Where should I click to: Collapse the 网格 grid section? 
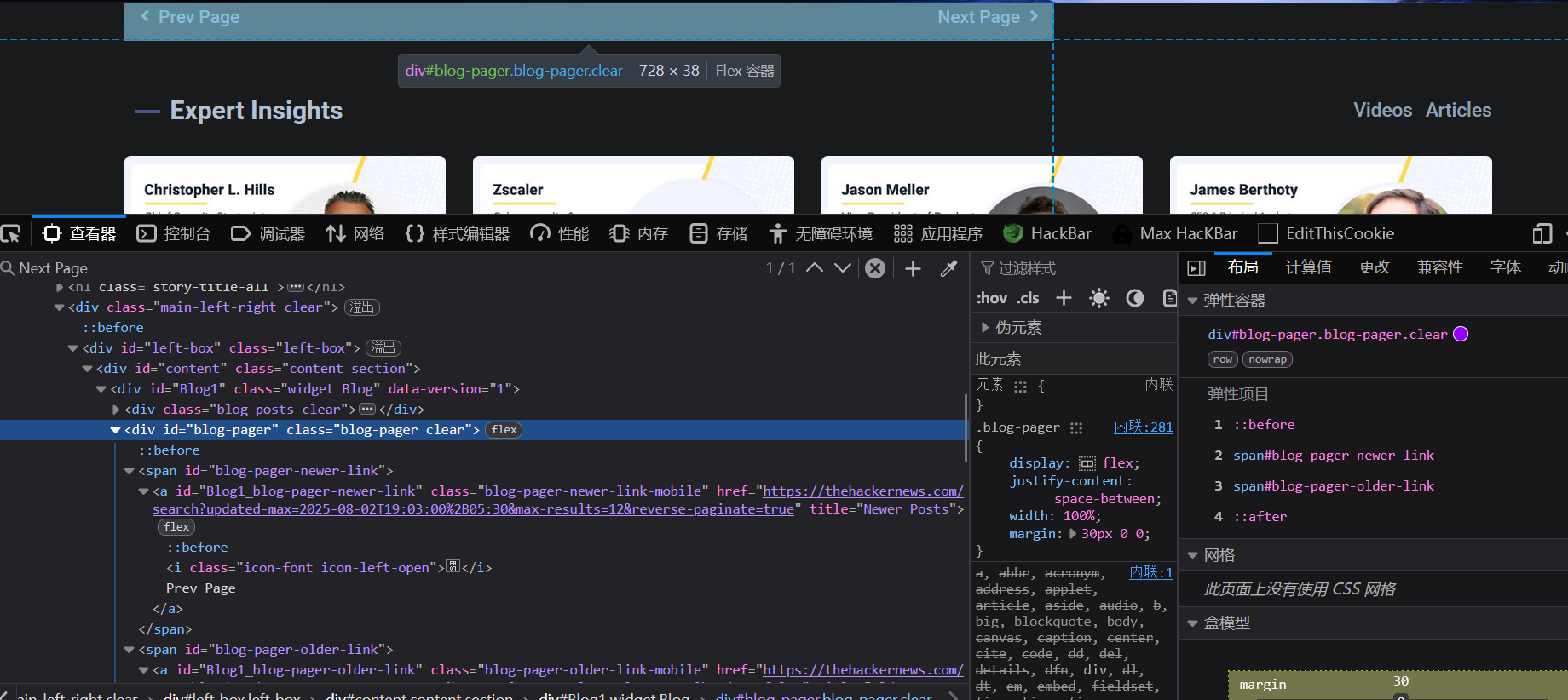1193,555
